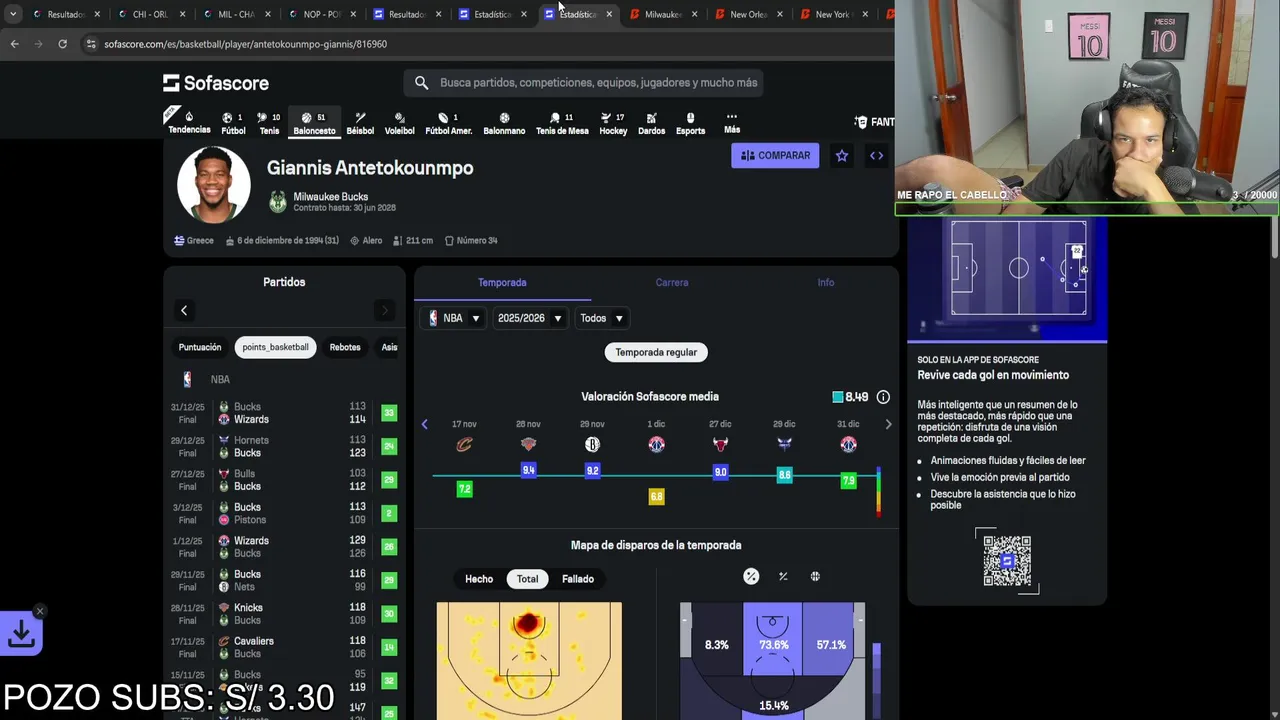Open the Hockey sports category
This screenshot has width=1280, height=720.
click(x=613, y=123)
